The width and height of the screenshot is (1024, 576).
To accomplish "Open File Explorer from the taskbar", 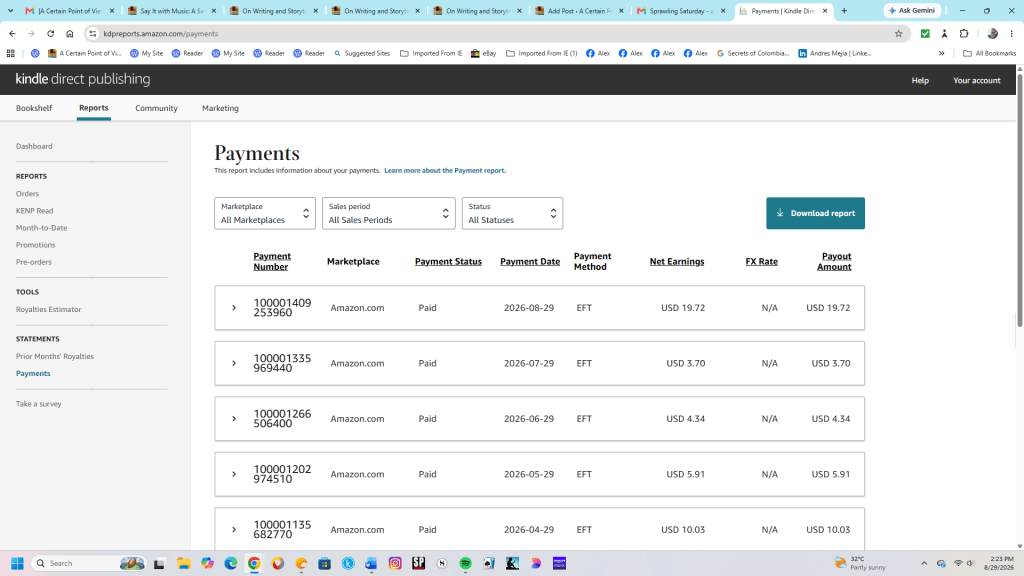I will [x=184, y=563].
